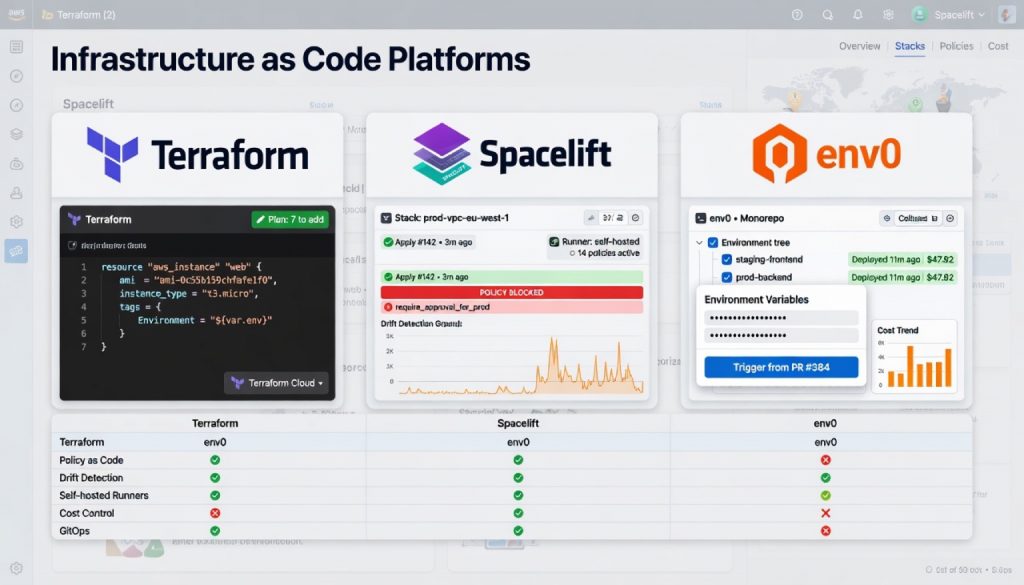The width and height of the screenshot is (1024, 585).
Task: Click the Self-hosted Runners row label
Action: [x=104, y=496]
